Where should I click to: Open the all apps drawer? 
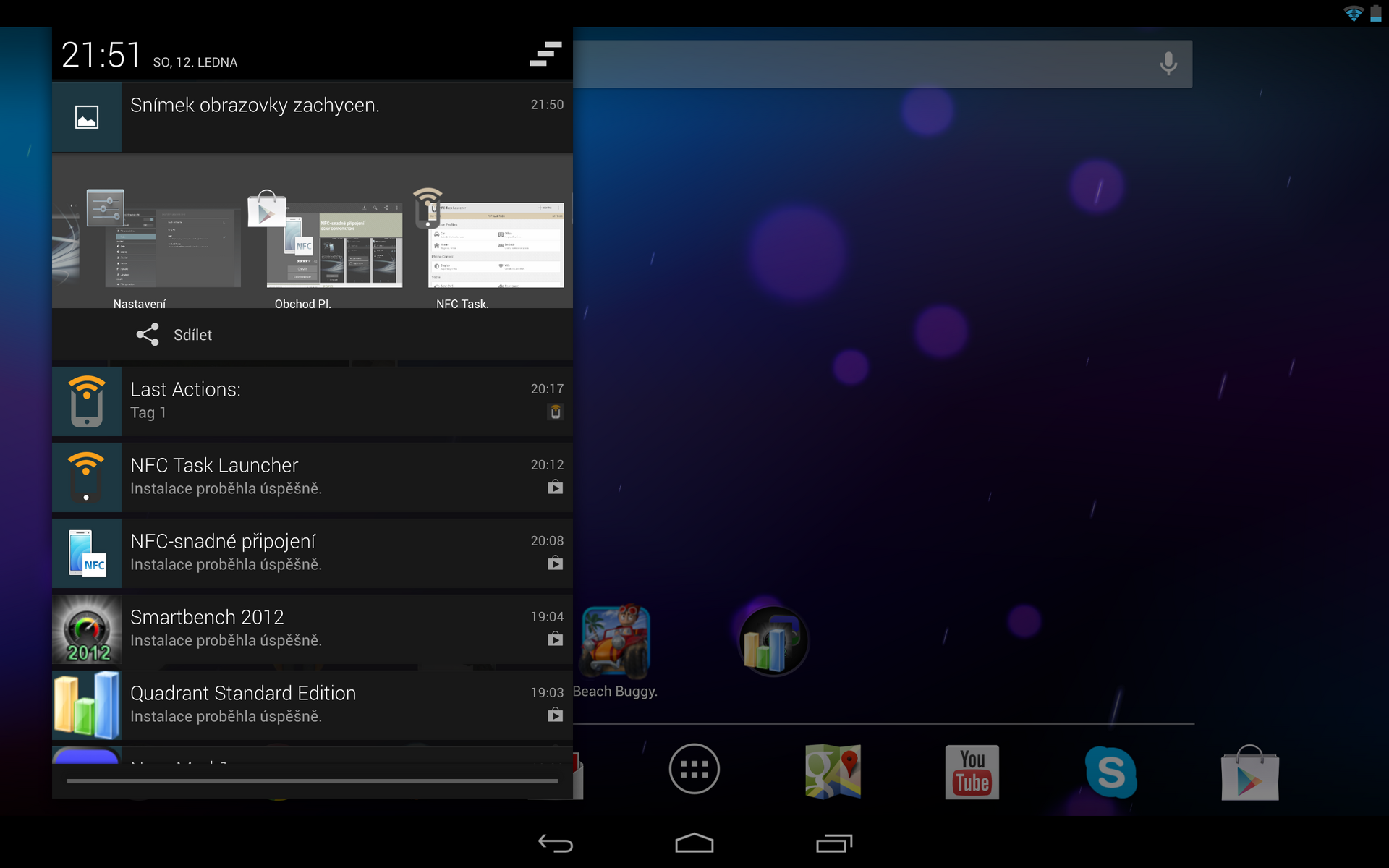coord(694,769)
